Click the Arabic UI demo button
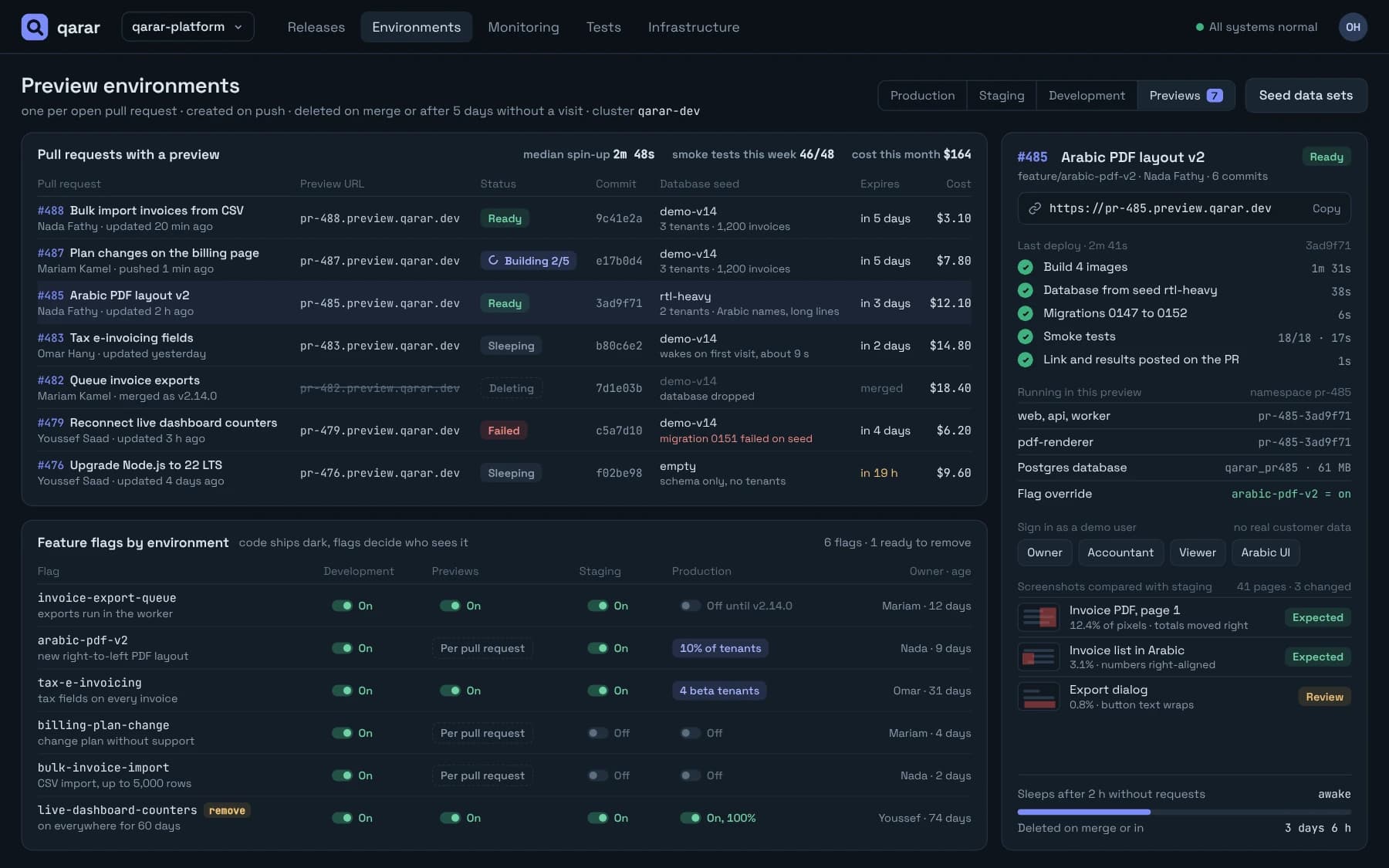 coord(1266,552)
